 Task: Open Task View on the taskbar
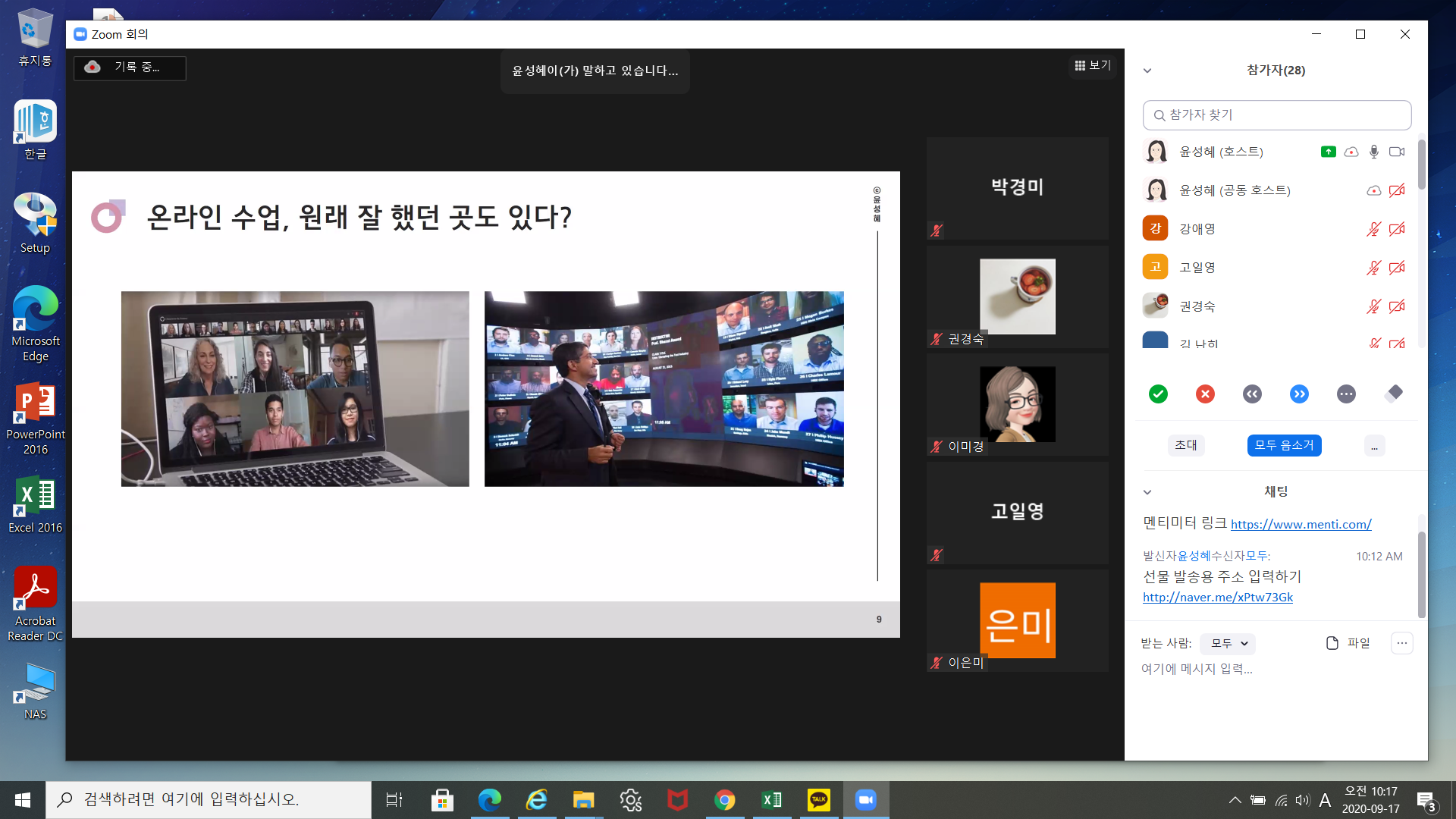[394, 800]
